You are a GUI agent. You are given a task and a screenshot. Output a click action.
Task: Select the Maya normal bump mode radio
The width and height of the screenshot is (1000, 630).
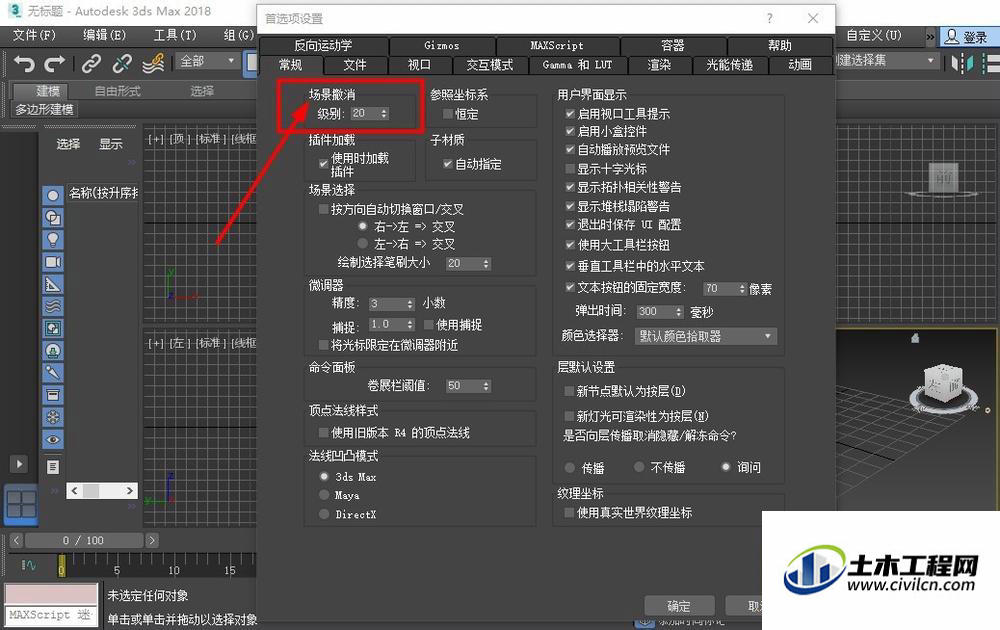[x=324, y=495]
